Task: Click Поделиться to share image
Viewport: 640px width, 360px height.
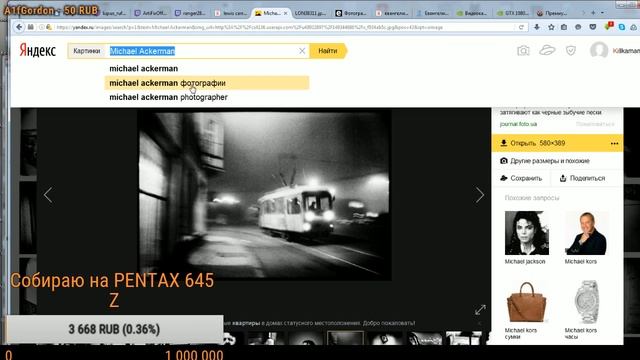Action: tap(582, 178)
